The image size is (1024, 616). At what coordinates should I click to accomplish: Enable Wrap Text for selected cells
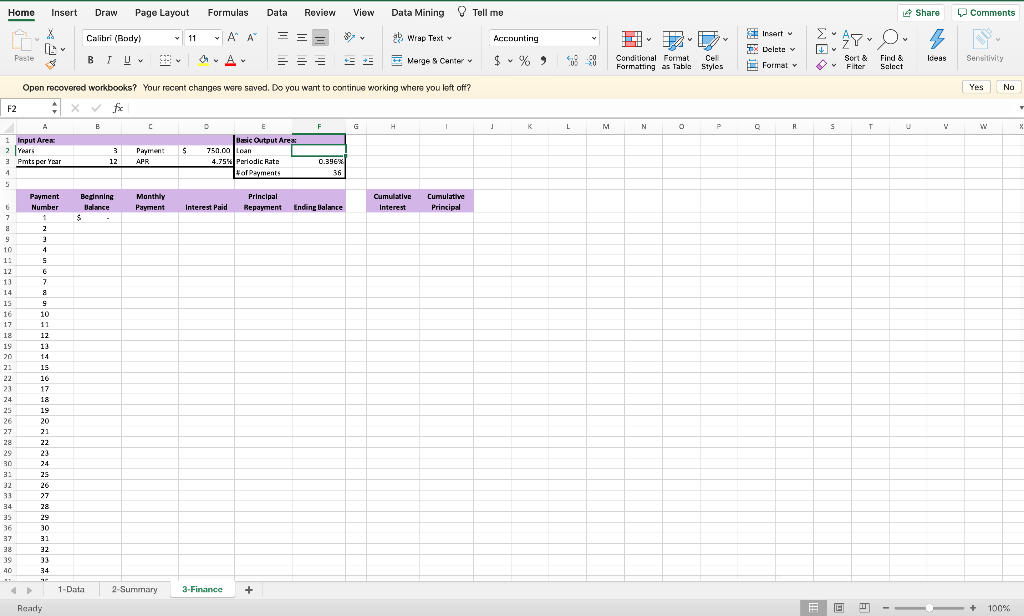pyautogui.click(x=427, y=38)
